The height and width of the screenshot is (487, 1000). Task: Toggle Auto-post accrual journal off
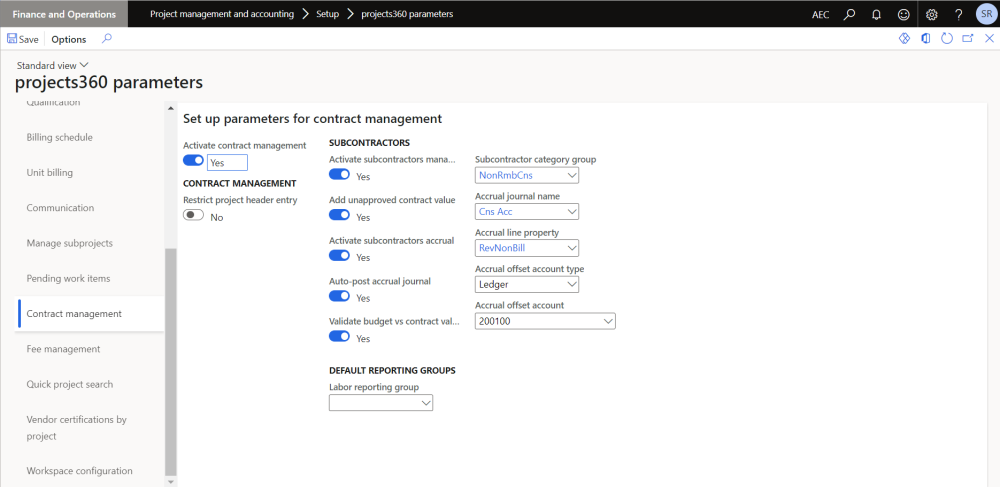coord(339,297)
